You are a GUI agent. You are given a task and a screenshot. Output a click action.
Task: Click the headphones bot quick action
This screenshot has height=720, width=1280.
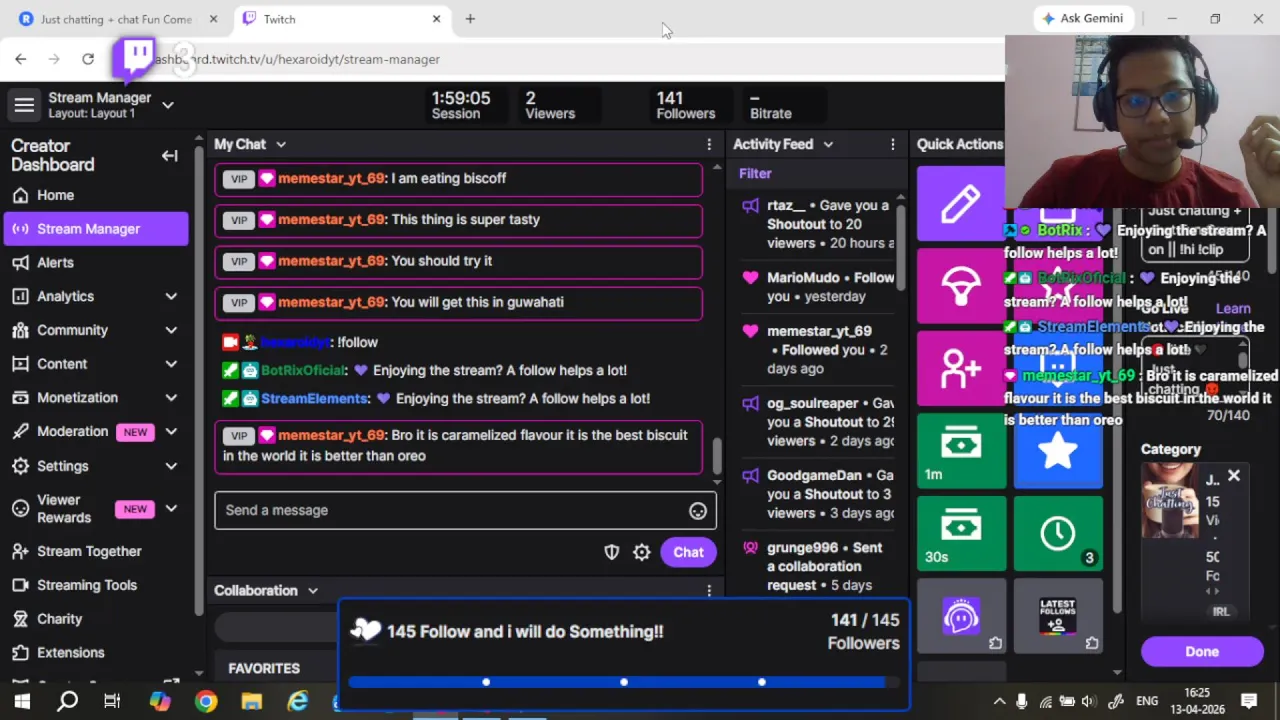[961, 615]
